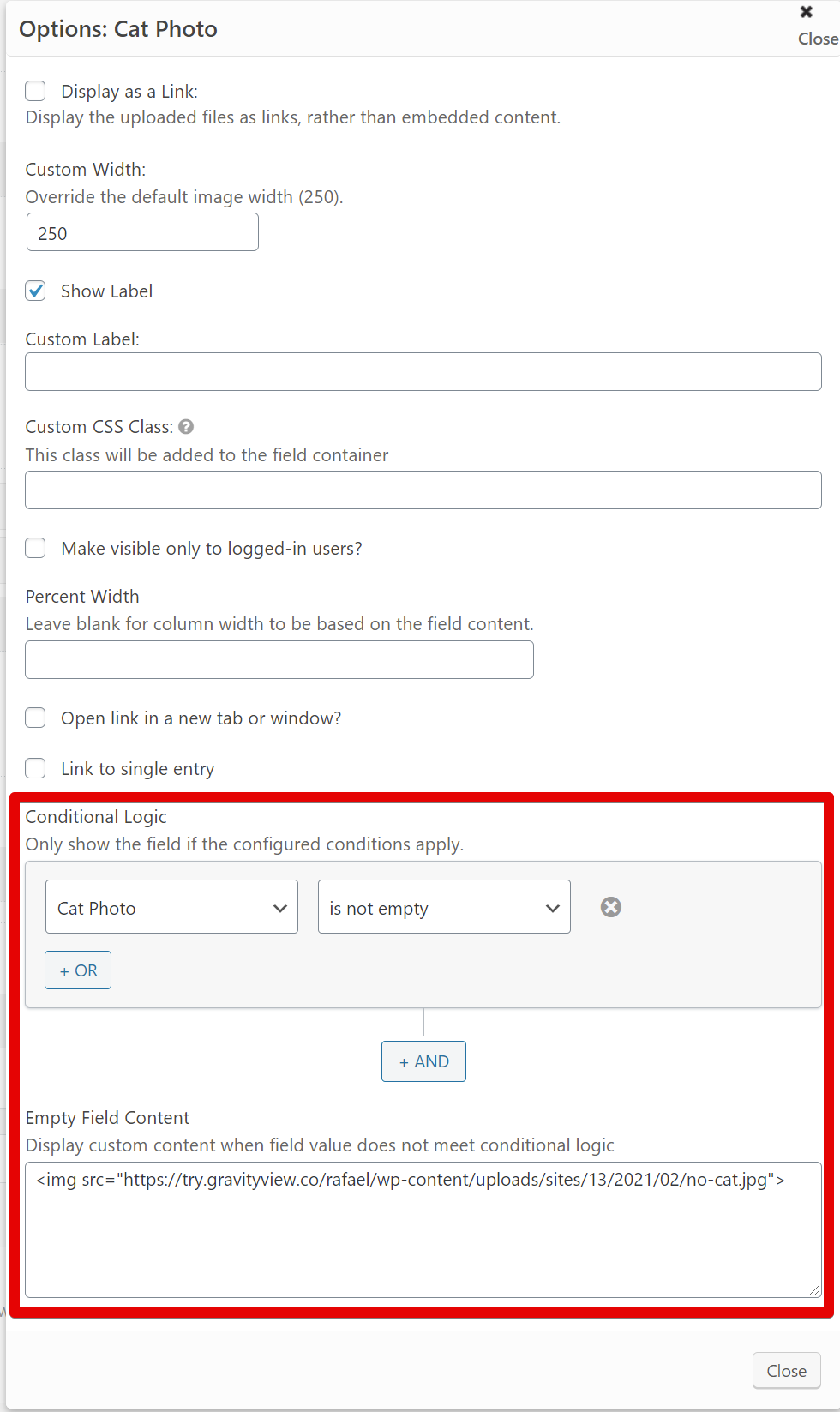Image resolution: width=840 pixels, height=1412 pixels.
Task: Enable the Display as a Link checkbox
Action: pos(35,91)
